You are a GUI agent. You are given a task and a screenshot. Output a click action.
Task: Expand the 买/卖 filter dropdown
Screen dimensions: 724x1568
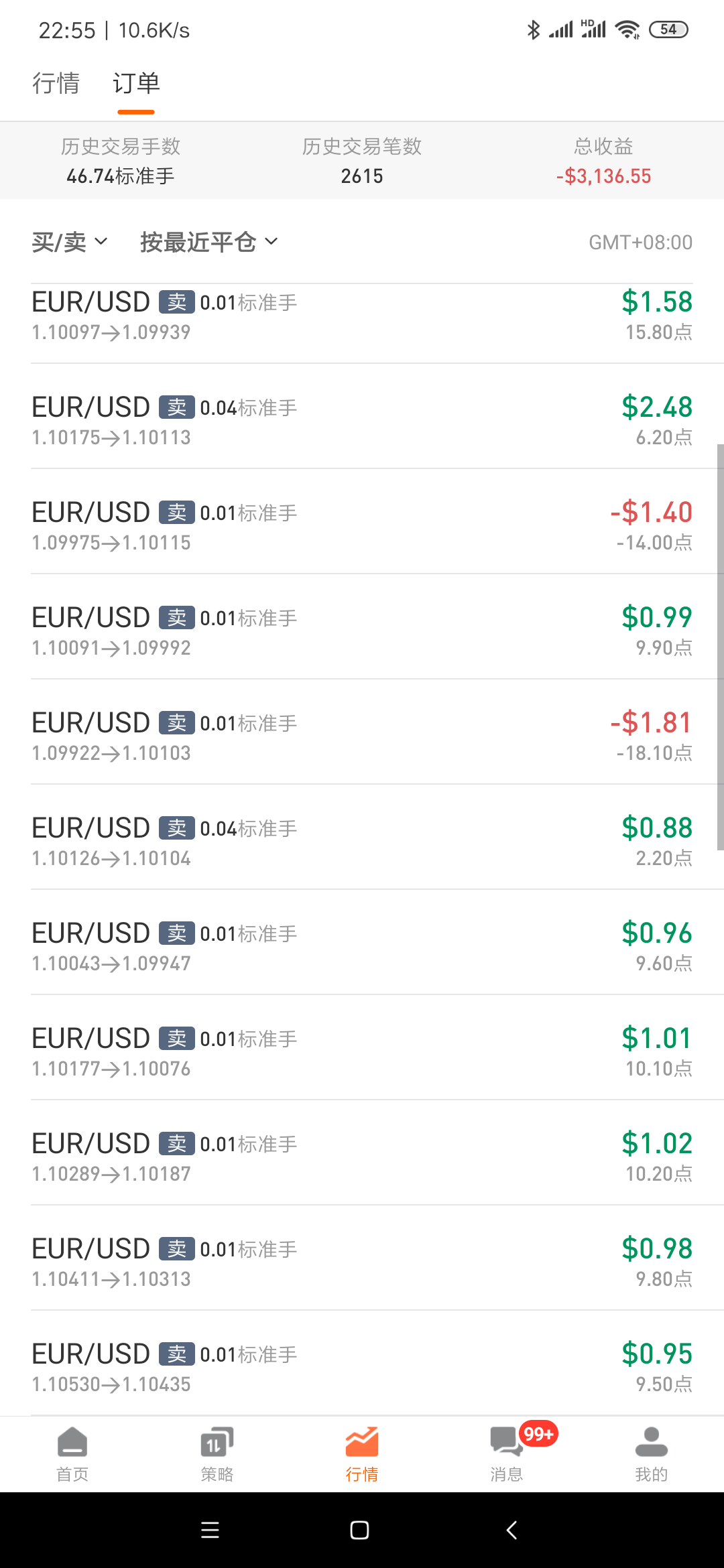70,242
